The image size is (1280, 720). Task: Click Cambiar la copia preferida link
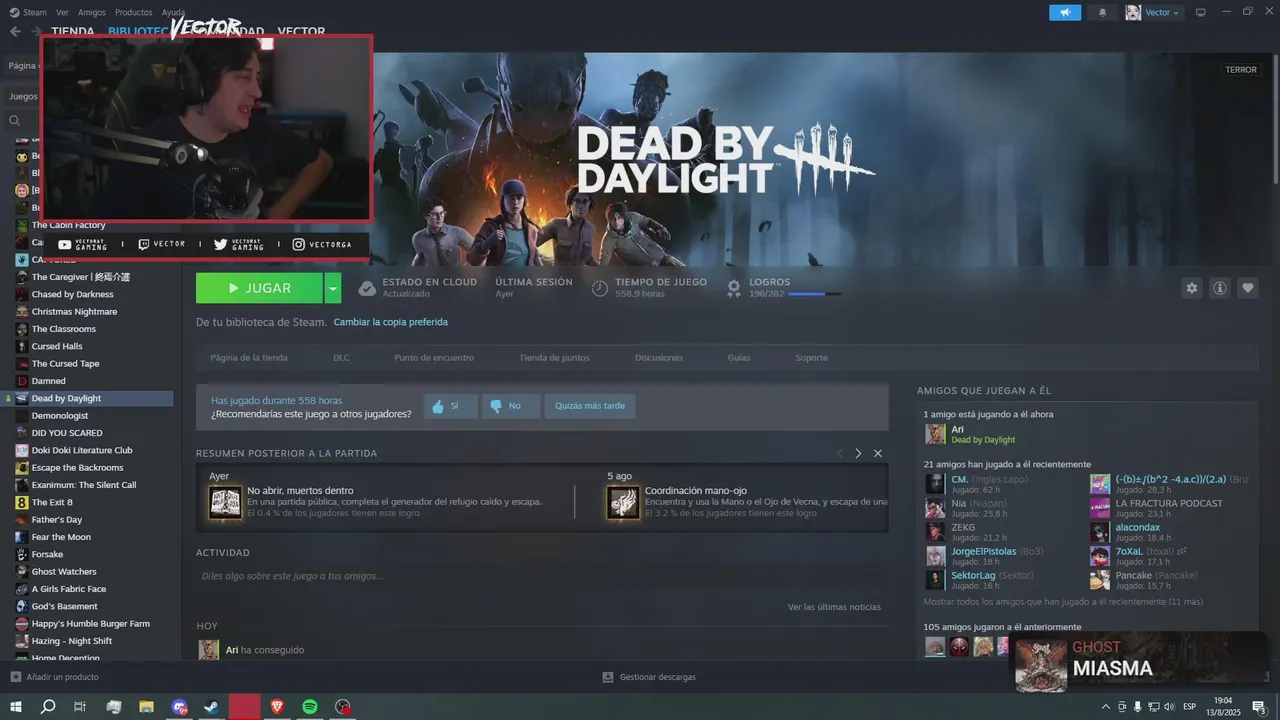tap(390, 322)
